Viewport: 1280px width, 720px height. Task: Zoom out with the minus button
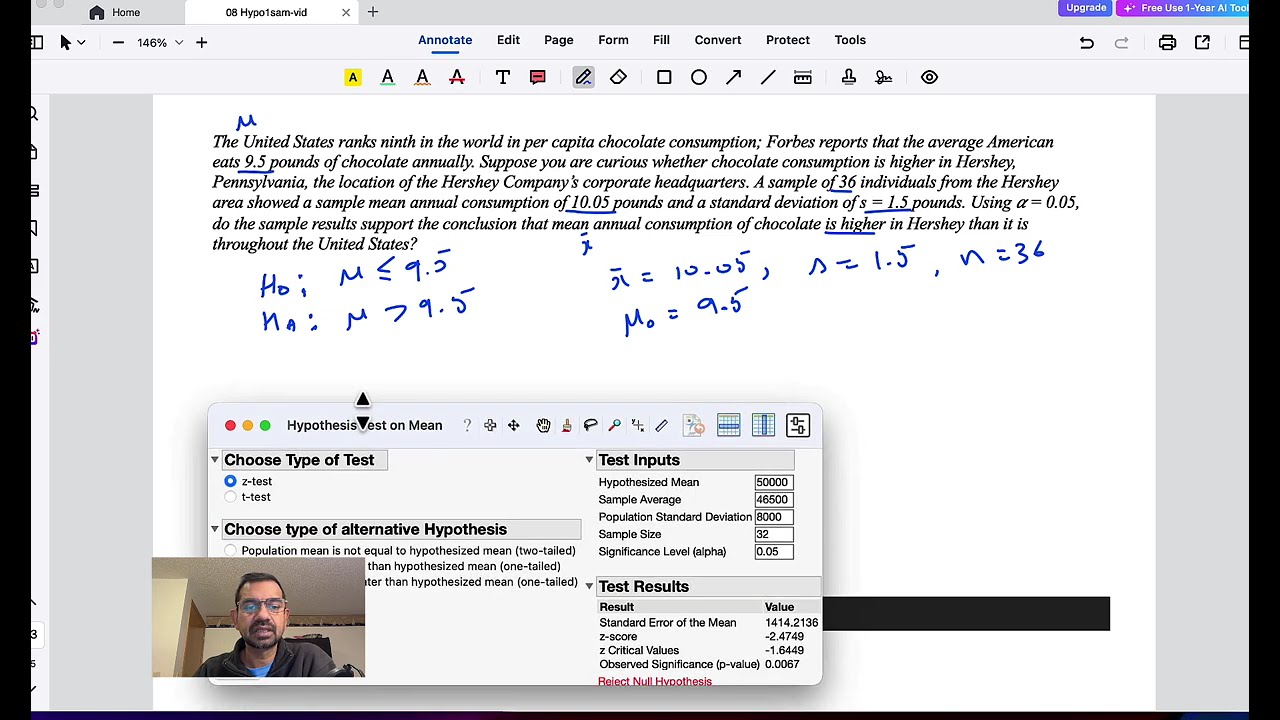point(118,42)
